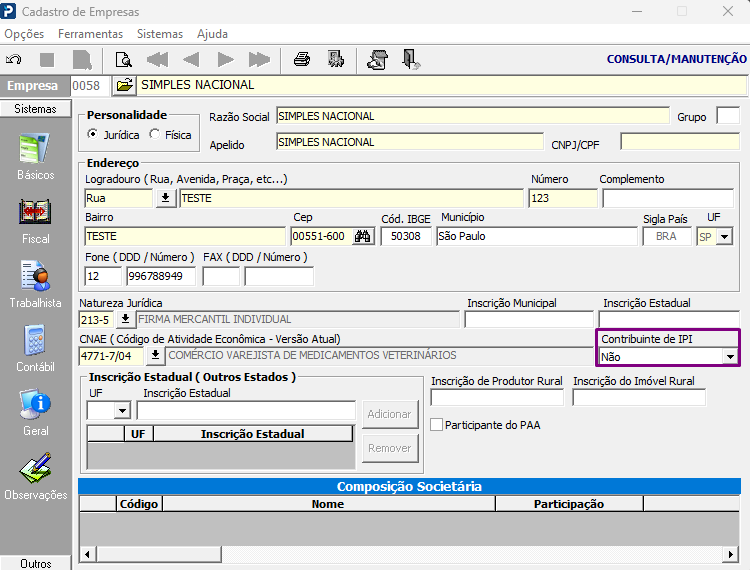Open the search record magnifier icon
Viewport: 750px width, 570px height.
[x=124, y=60]
